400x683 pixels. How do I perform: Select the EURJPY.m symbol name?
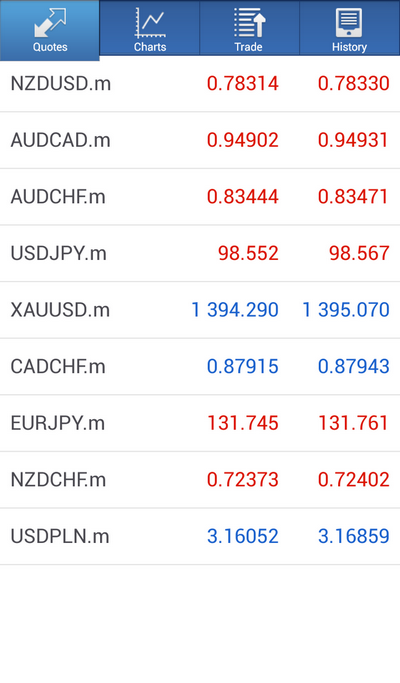[x=58, y=423]
